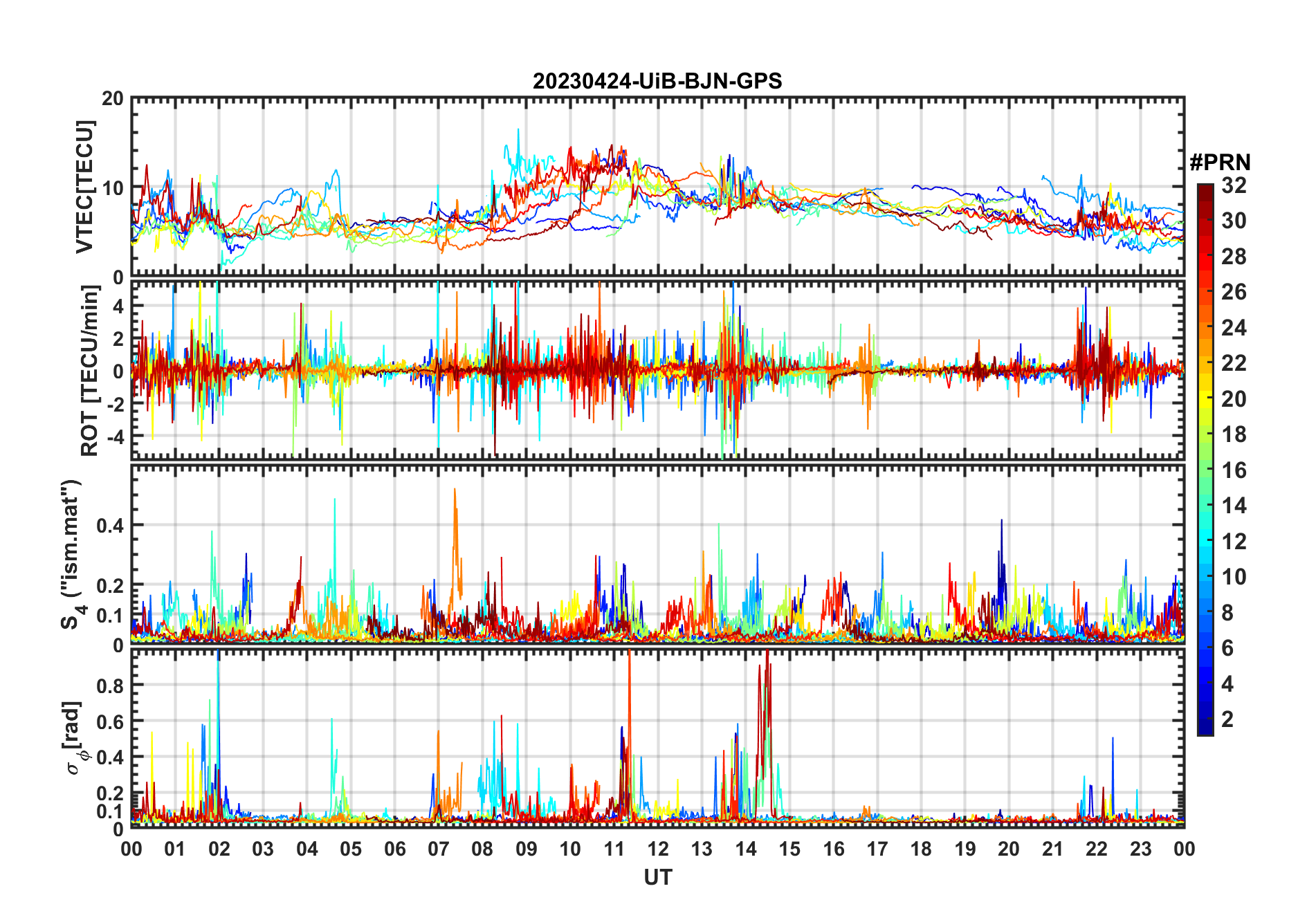The image size is (1316, 920).
Task: Click colorbar tick label 30
Action: click(1234, 221)
